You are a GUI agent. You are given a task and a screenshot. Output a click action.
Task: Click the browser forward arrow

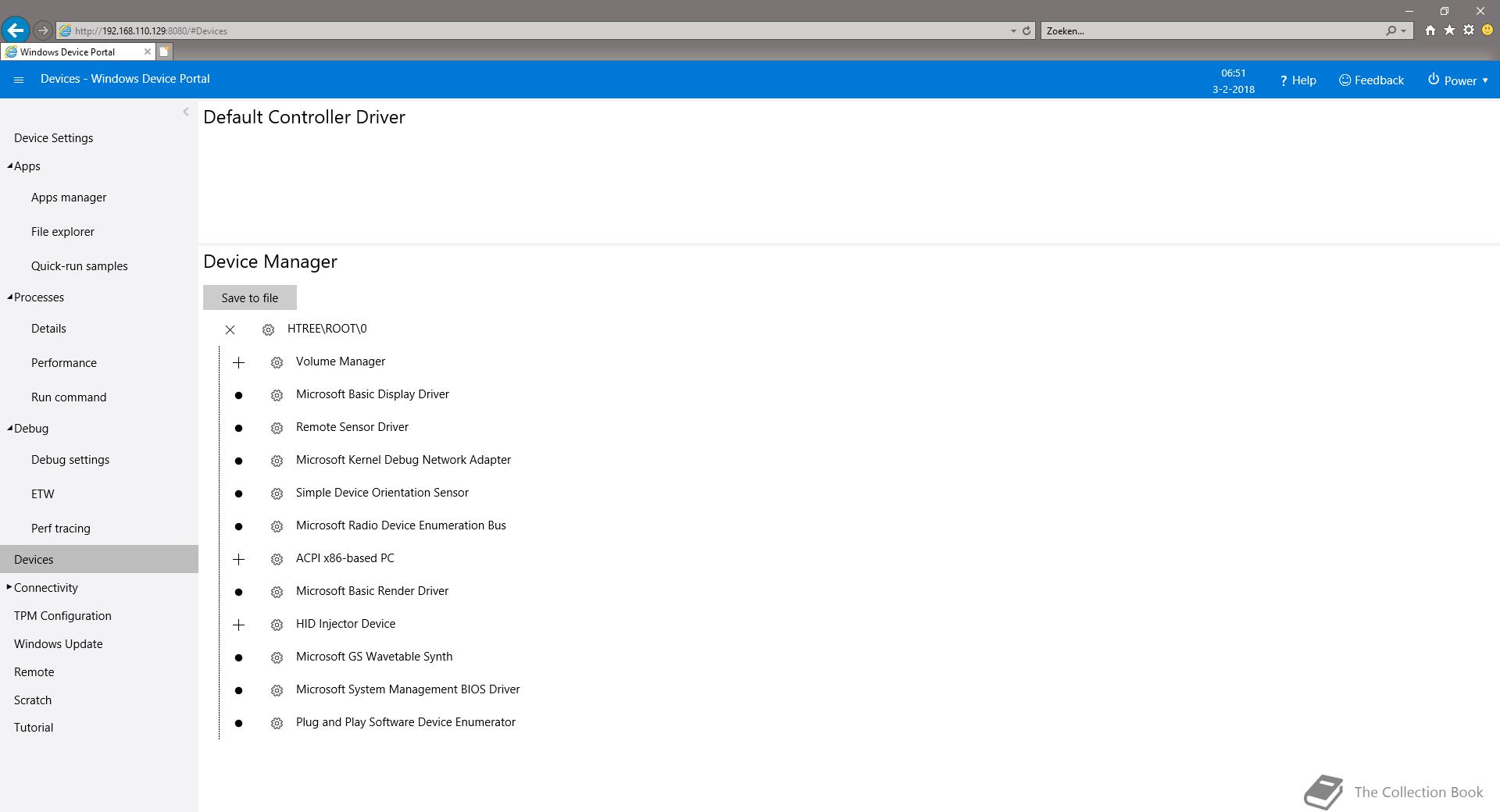point(43,30)
